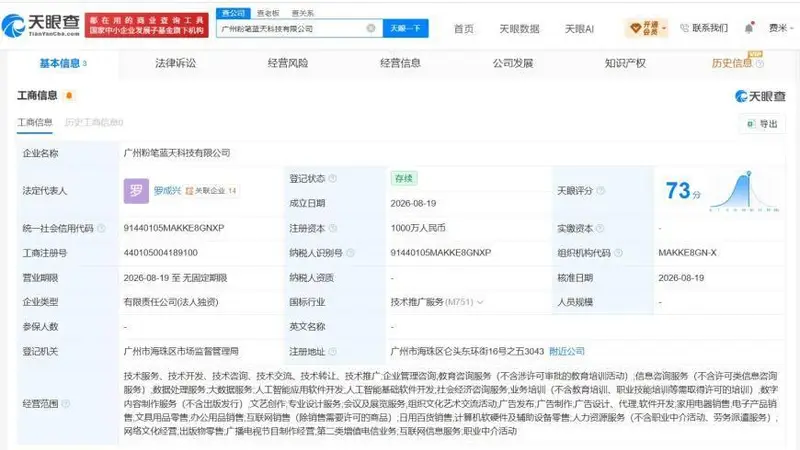The width and height of the screenshot is (800, 450).
Task: Click the phone icon beside 联系我们
Action: coord(684,28)
